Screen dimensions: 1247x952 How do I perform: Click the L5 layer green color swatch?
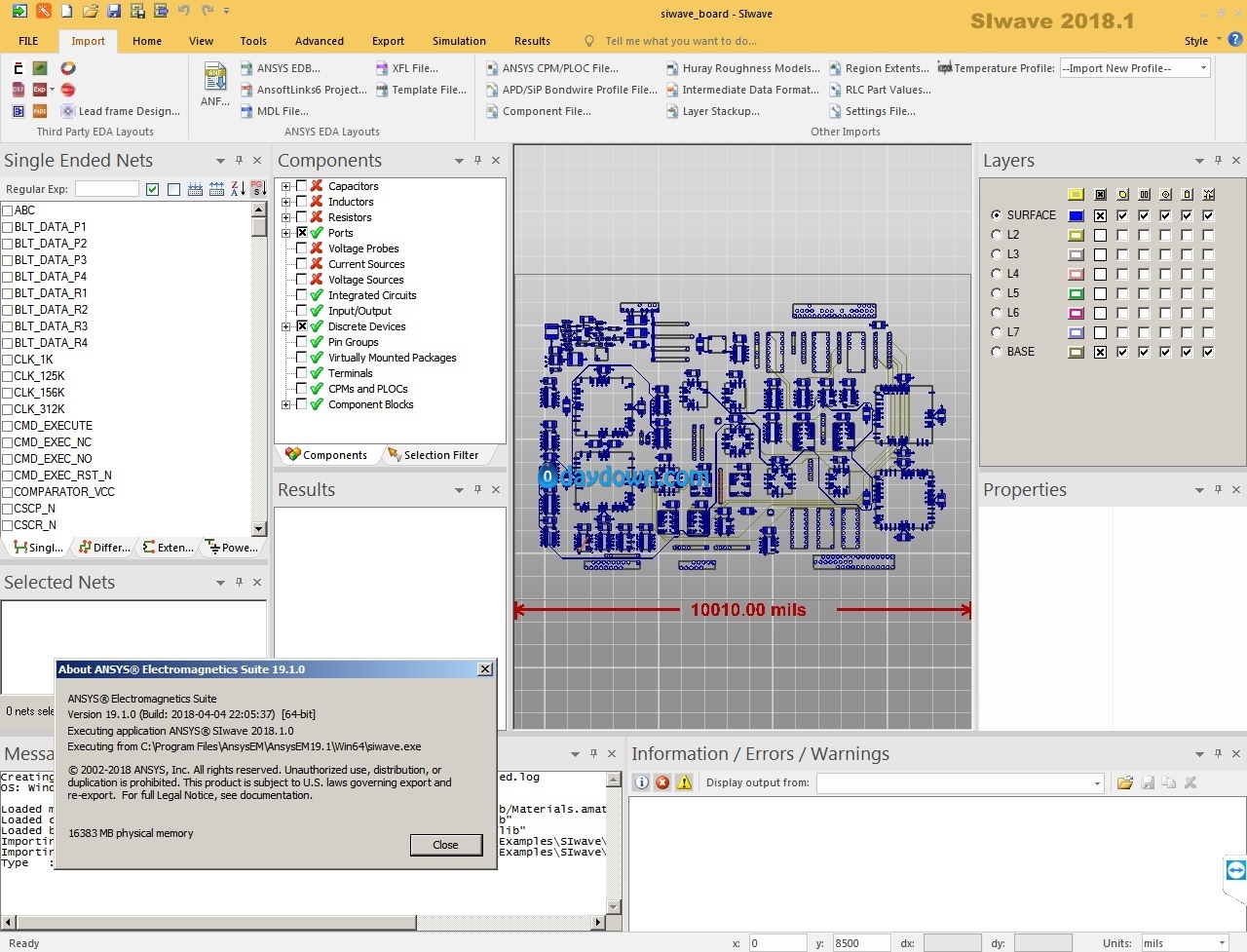[1076, 293]
